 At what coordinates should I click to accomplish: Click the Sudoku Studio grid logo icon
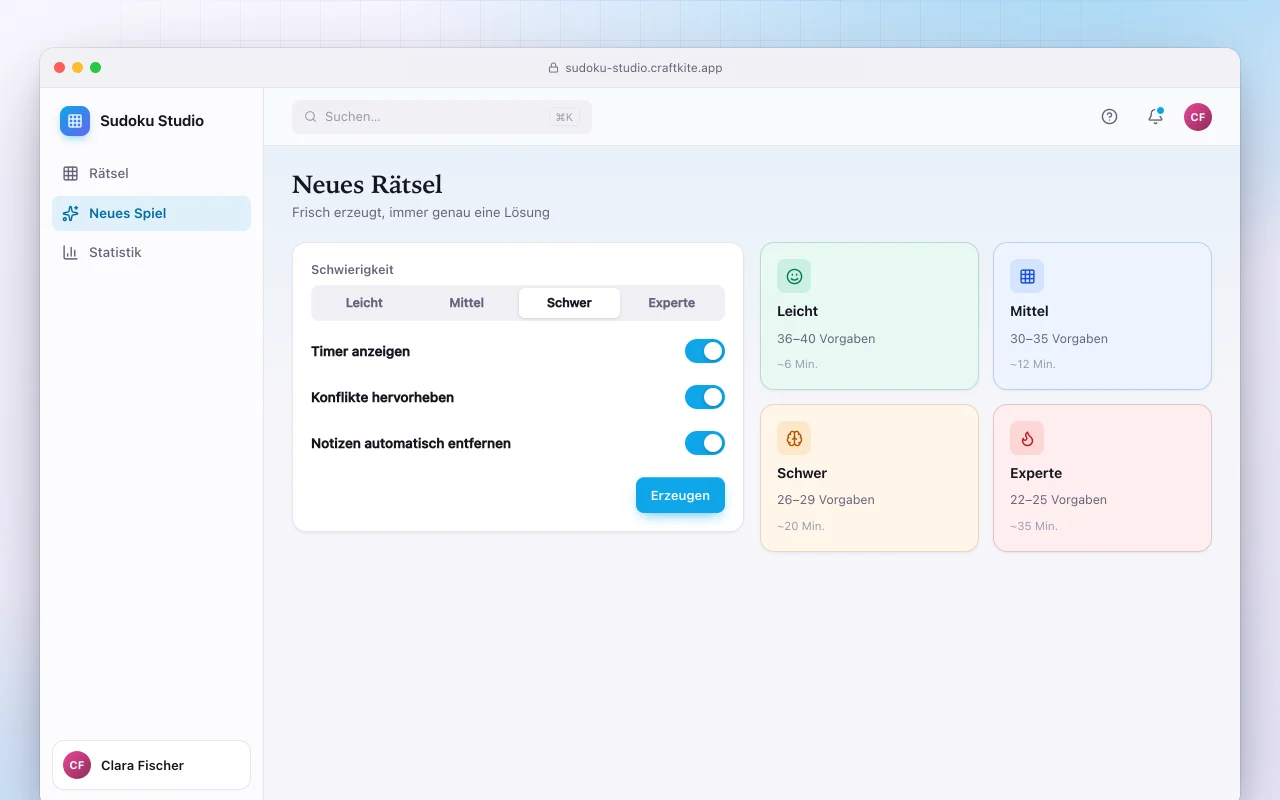click(x=75, y=121)
